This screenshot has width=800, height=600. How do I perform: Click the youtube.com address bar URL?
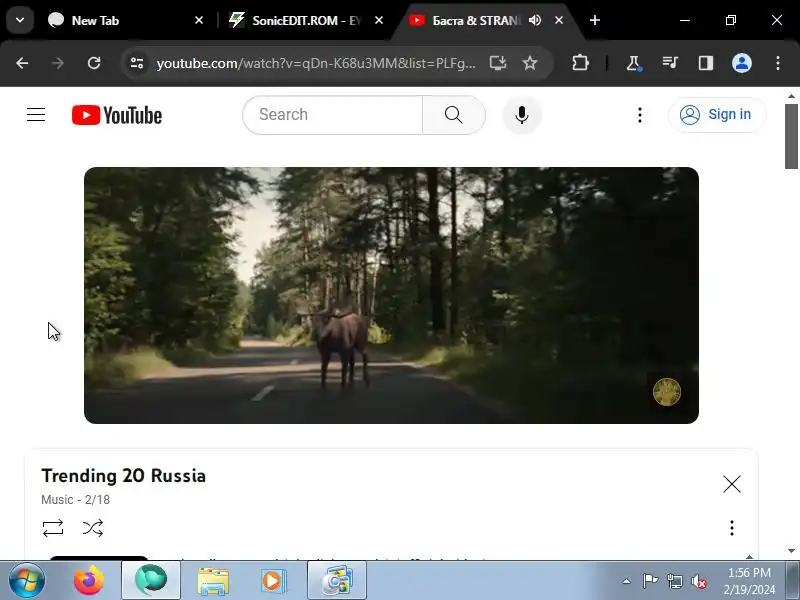pyautogui.click(x=316, y=63)
